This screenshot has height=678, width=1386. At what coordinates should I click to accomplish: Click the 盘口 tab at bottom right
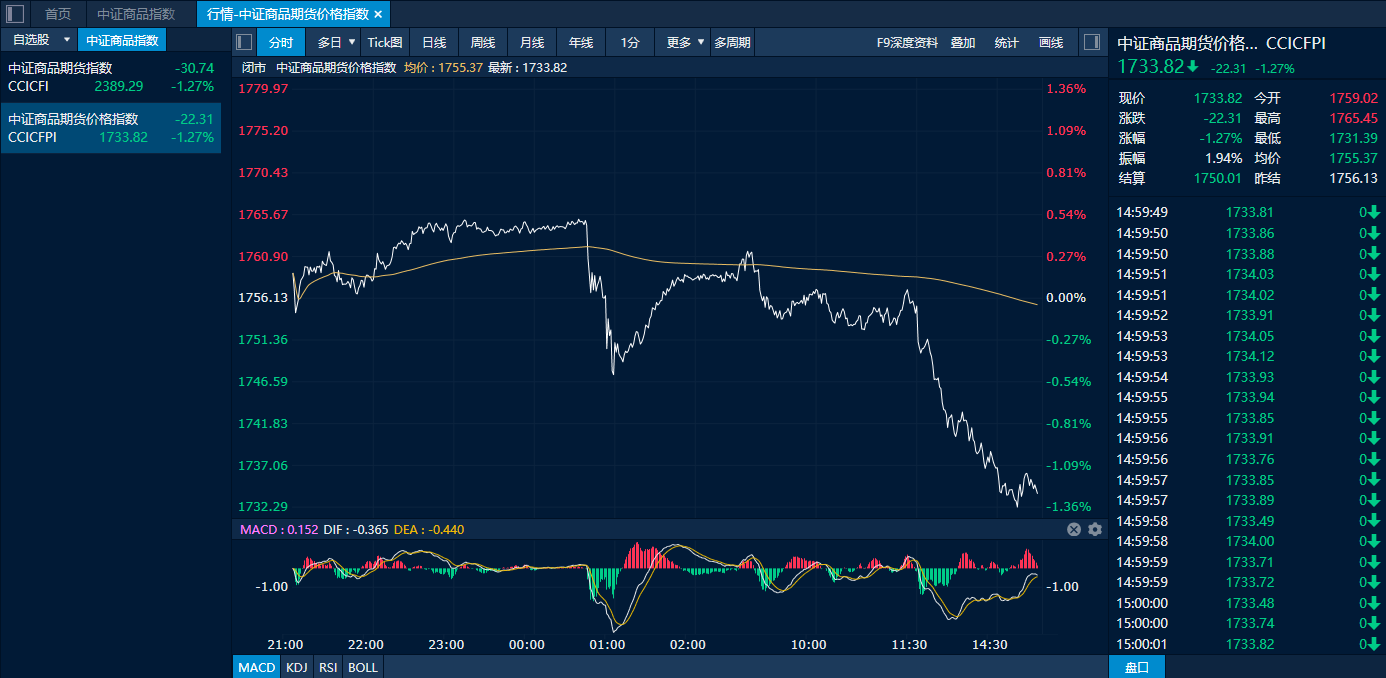tap(1137, 667)
